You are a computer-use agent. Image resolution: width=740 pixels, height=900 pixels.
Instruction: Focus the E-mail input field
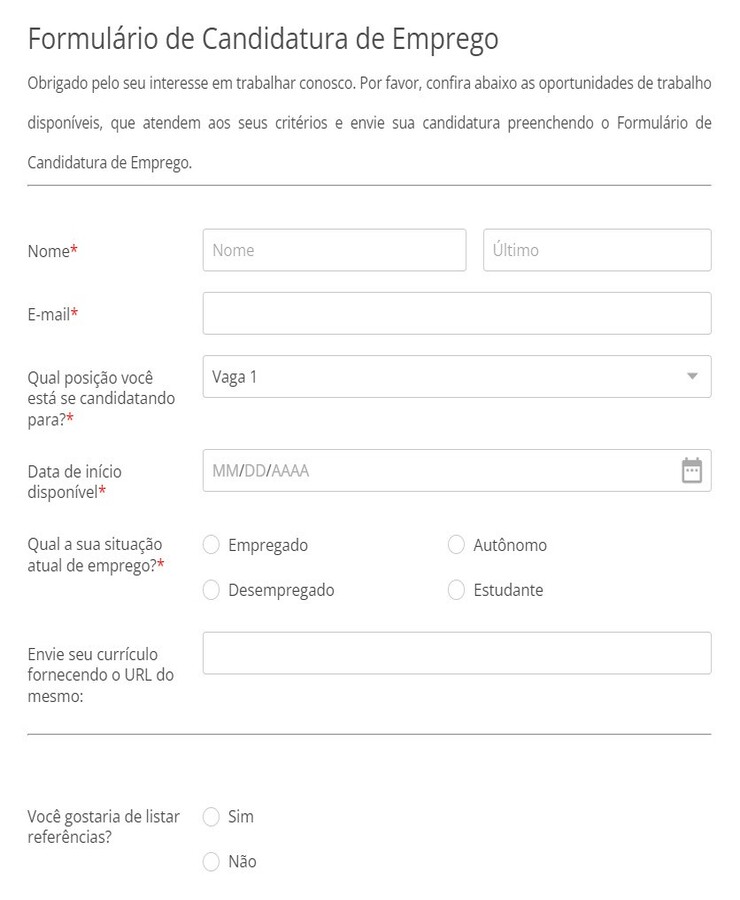point(456,313)
